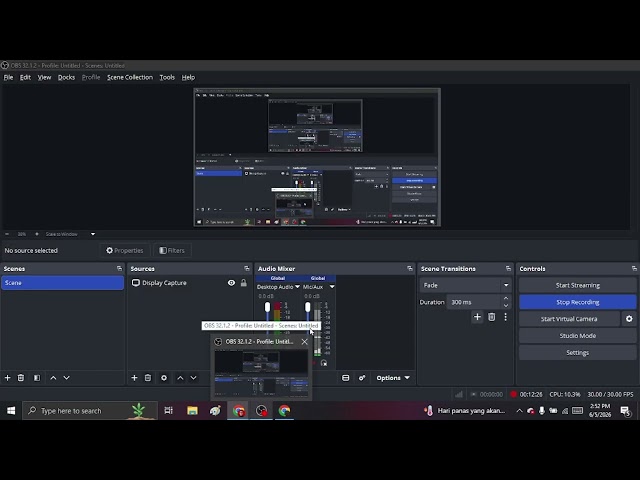
Task: Open the Docks menu
Action: (x=66, y=77)
